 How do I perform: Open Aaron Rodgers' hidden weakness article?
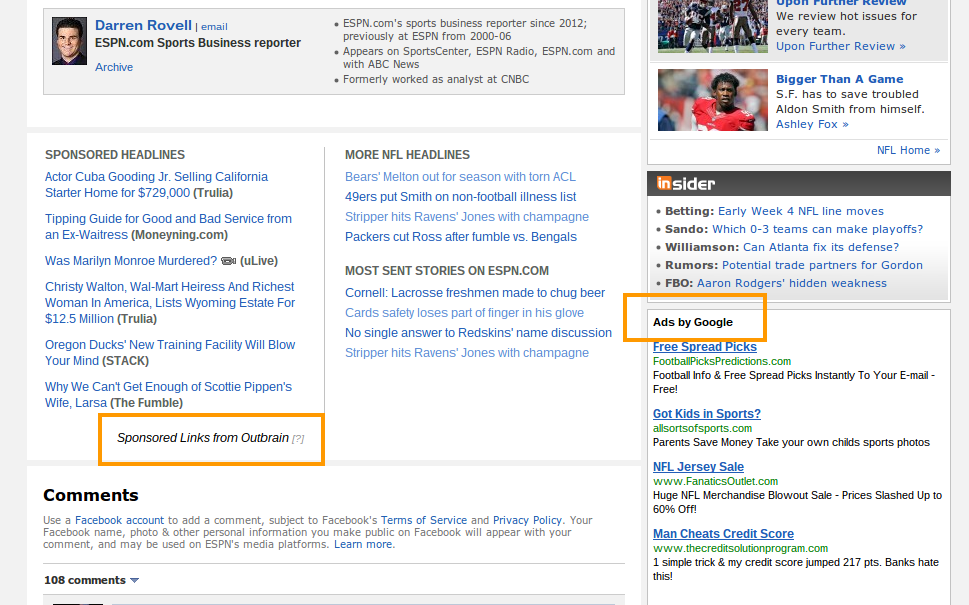point(791,283)
